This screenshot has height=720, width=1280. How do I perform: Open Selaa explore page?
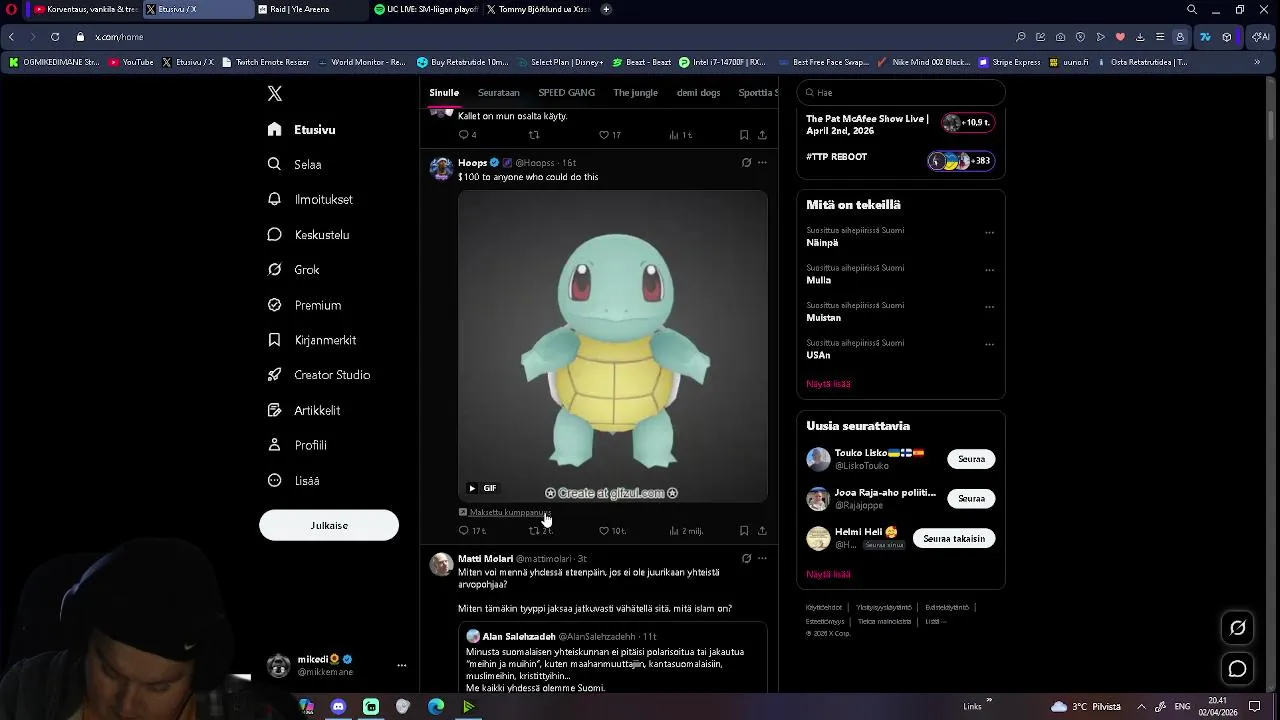pos(294,165)
